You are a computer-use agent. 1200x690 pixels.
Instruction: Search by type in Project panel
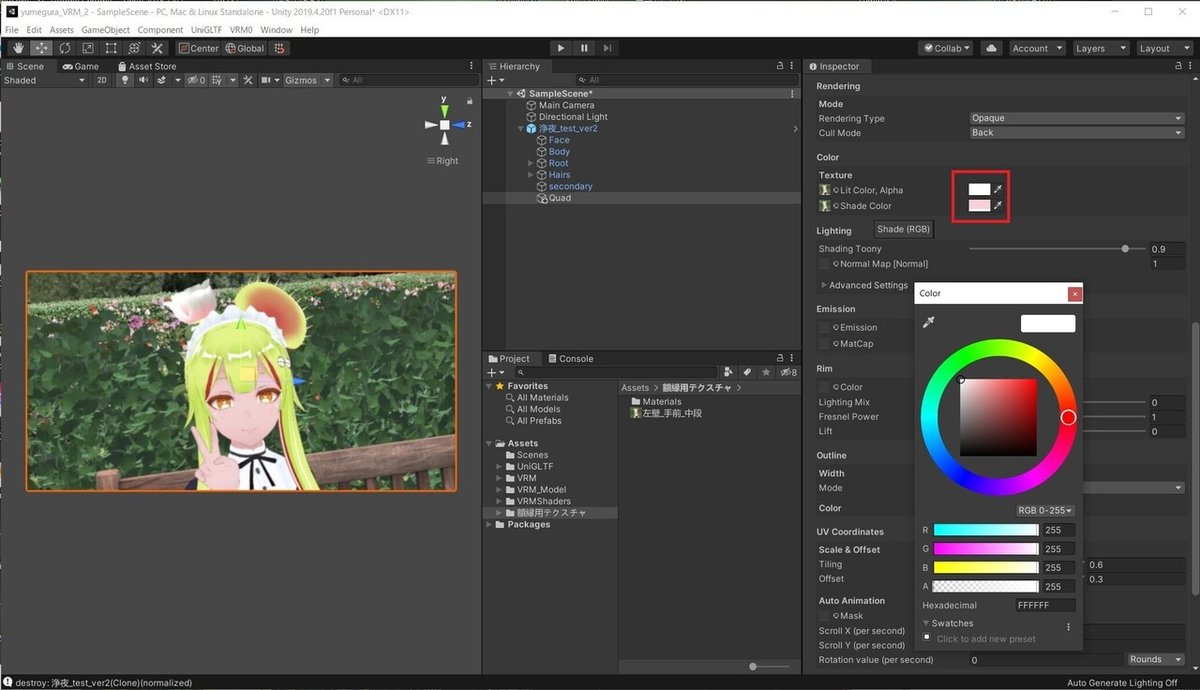pos(728,372)
